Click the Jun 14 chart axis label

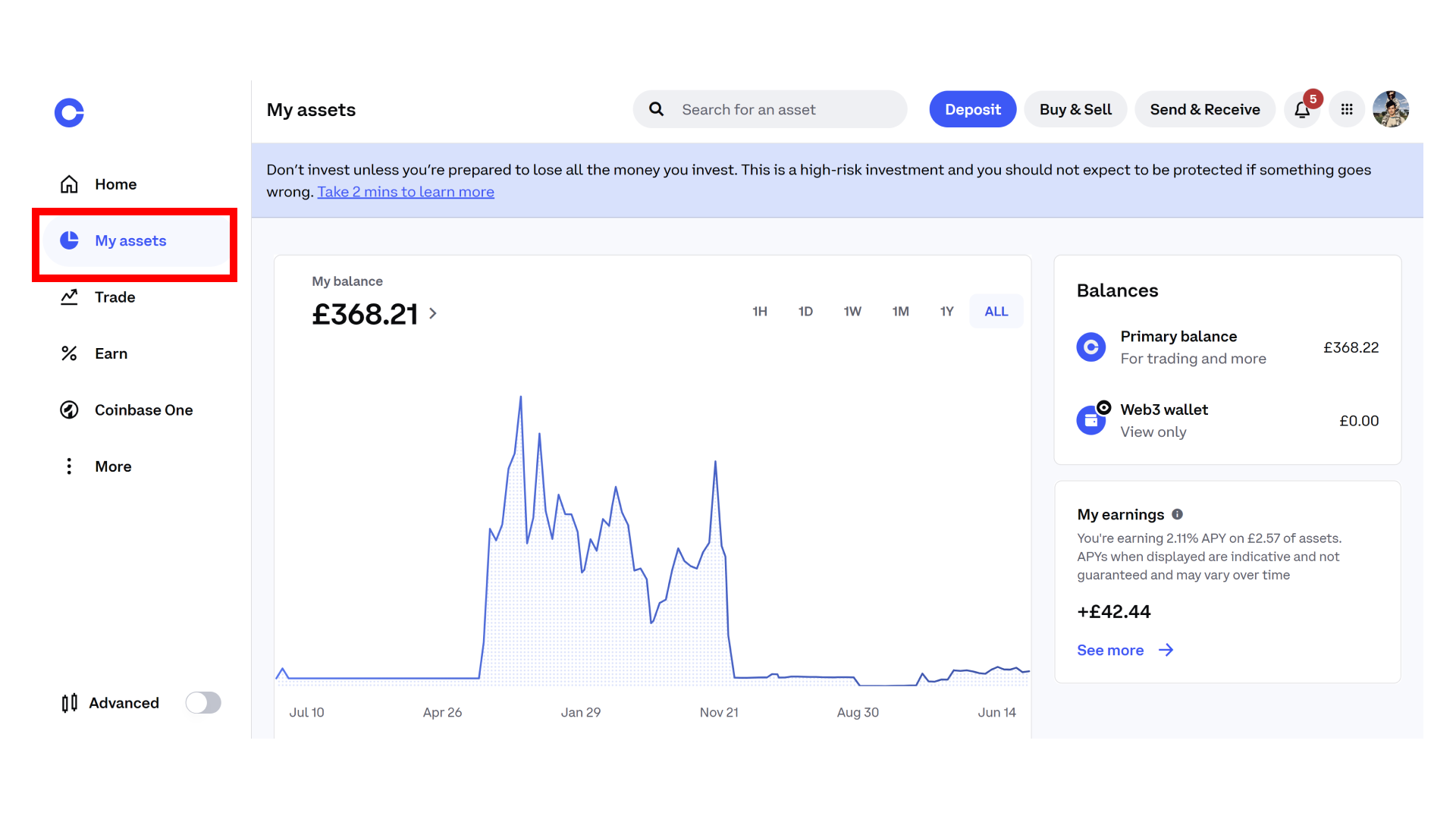point(996,712)
